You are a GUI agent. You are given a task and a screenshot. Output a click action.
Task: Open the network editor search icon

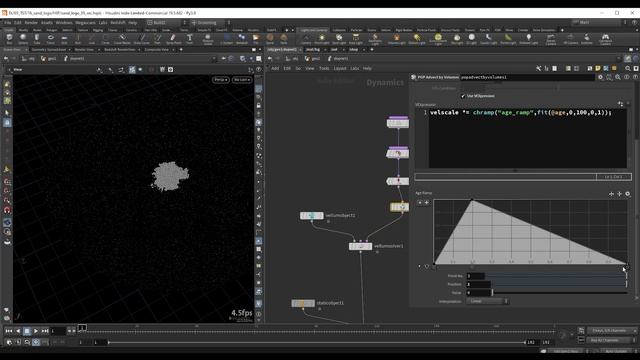pos(628,69)
